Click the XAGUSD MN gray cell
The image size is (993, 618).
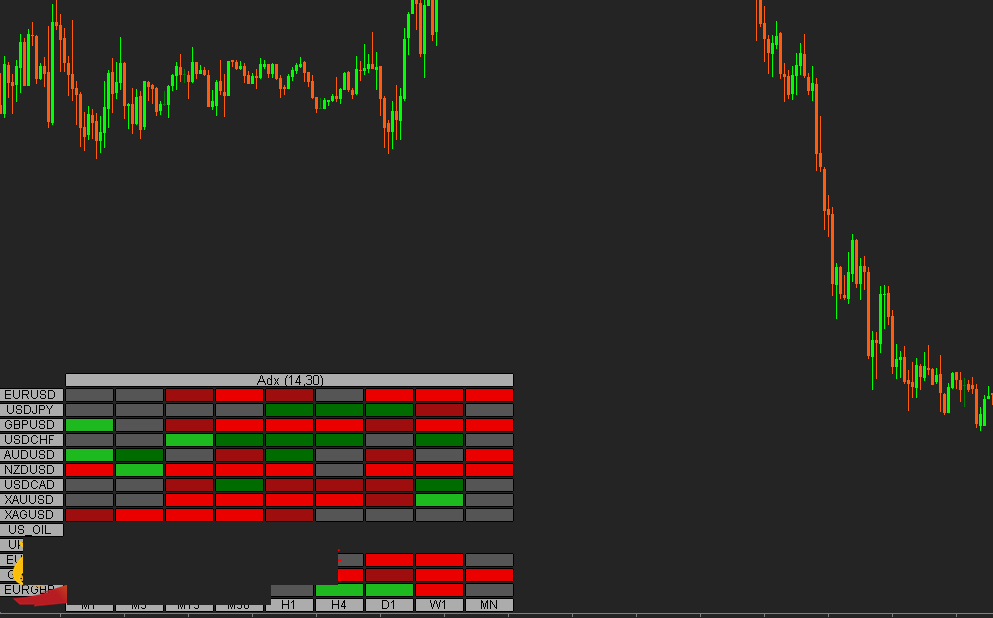(489, 515)
